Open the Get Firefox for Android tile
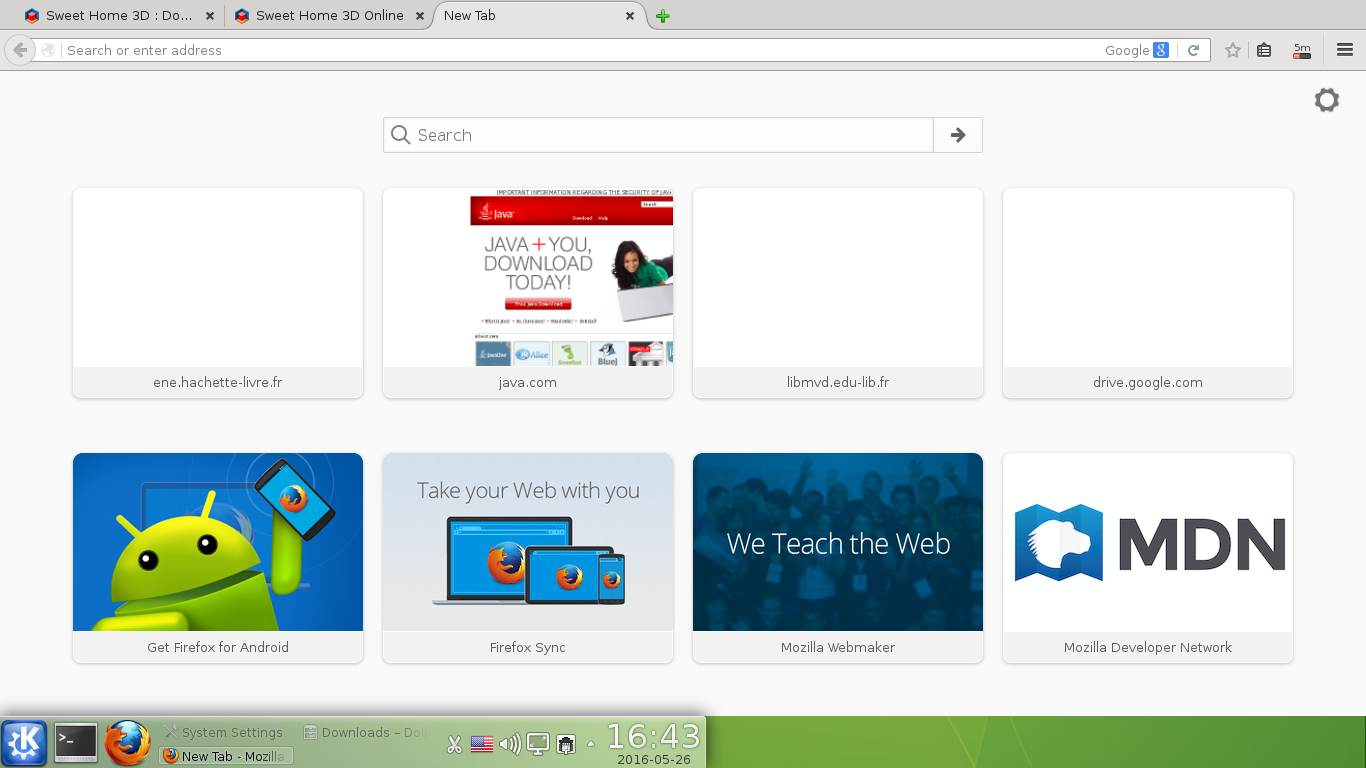Screen dimensions: 1366x768 coord(218,558)
